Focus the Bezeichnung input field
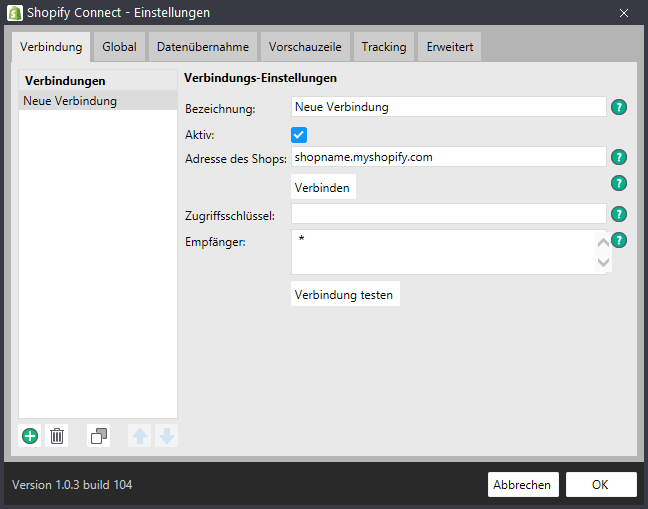Viewport: 648px width, 509px height. [449, 107]
